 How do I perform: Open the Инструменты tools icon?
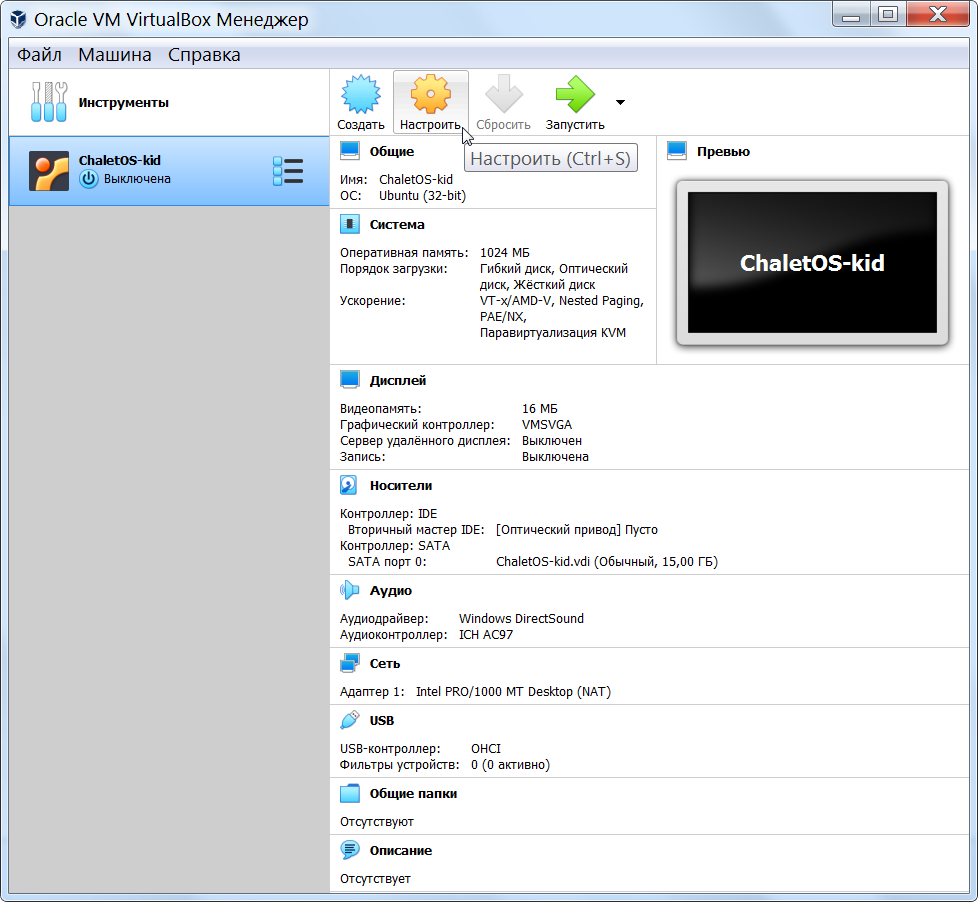coord(49,102)
